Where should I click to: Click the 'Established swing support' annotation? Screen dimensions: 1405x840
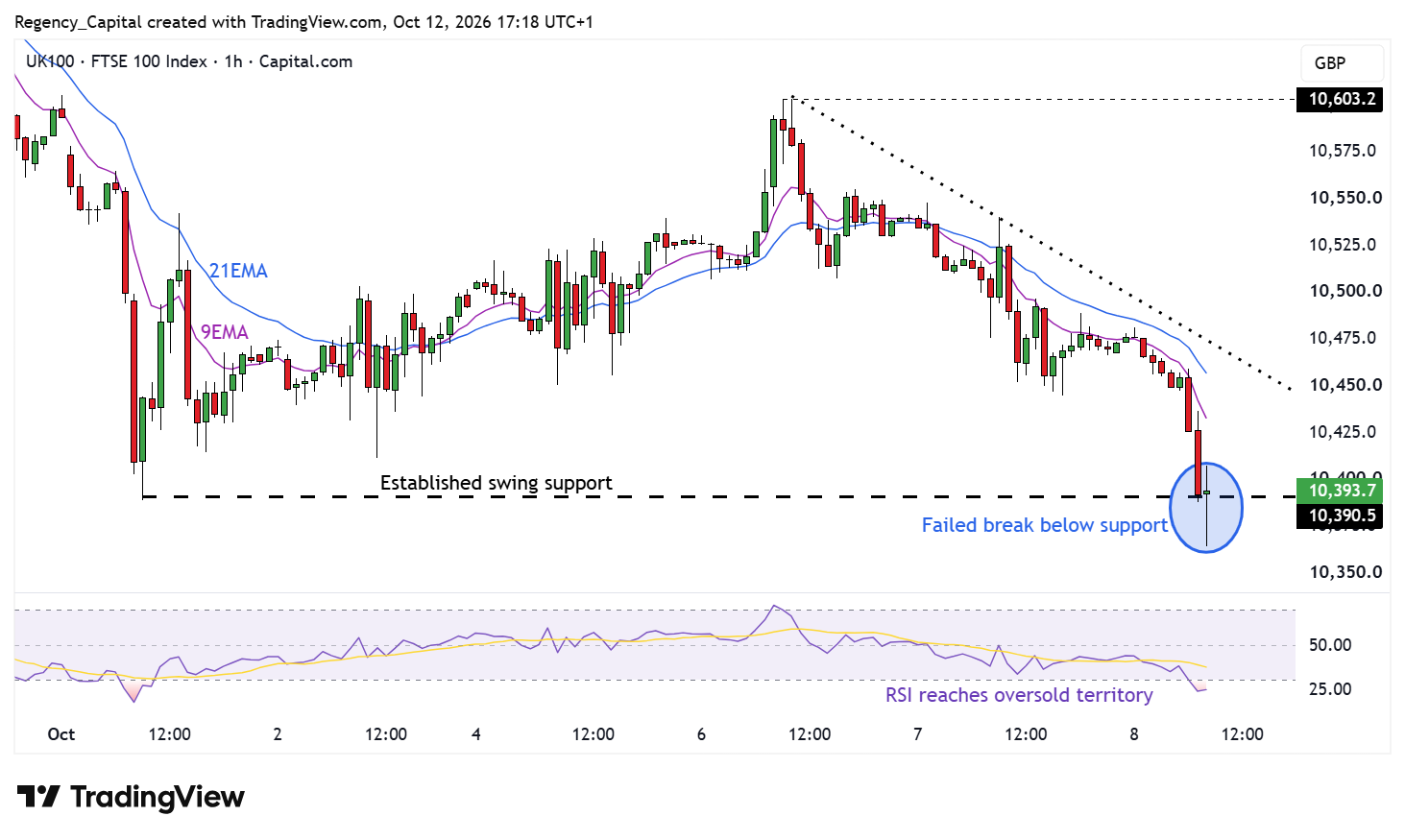tap(496, 483)
